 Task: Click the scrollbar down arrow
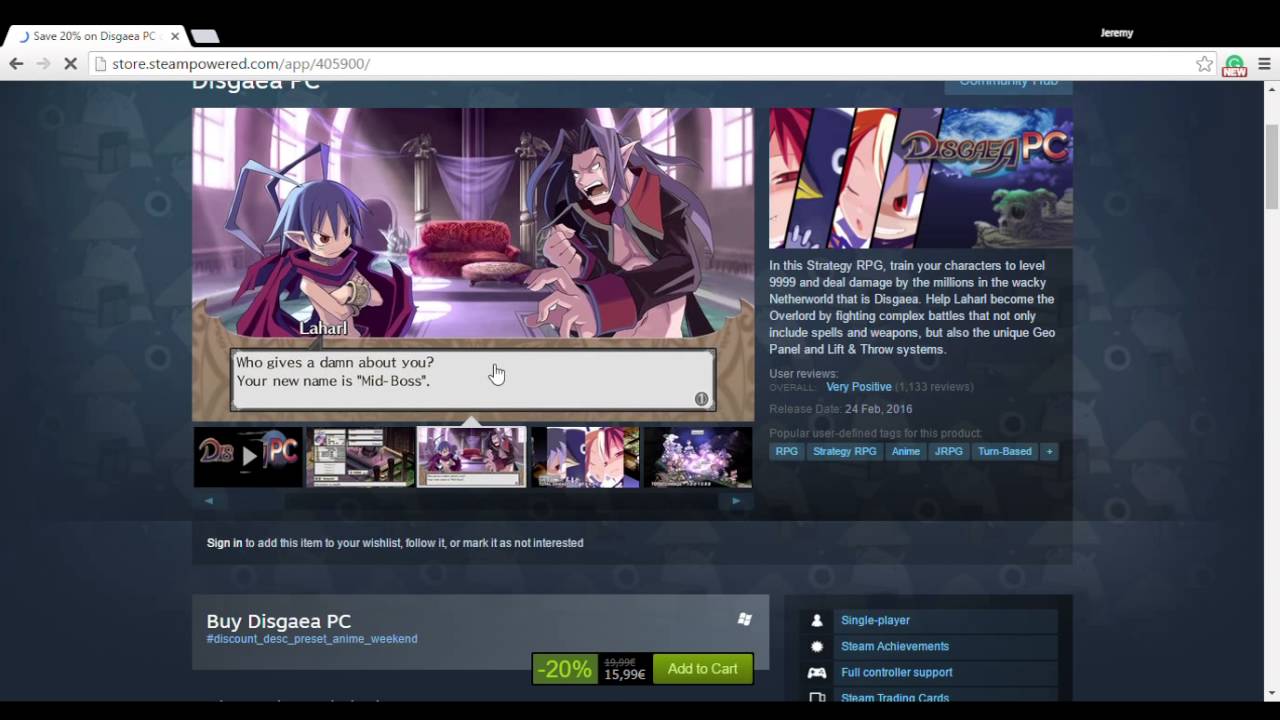pyautogui.click(x=1271, y=692)
